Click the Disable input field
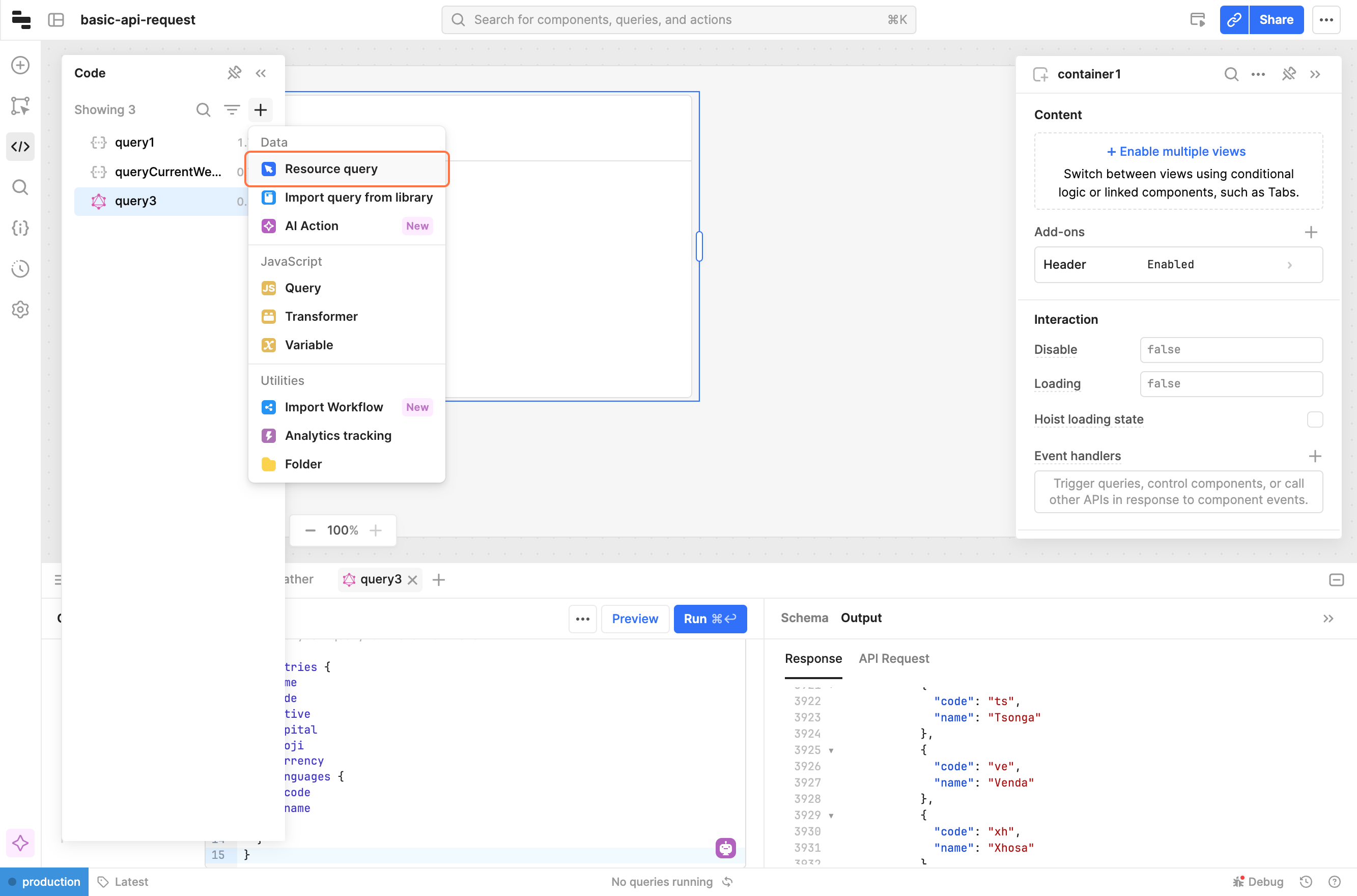 (1231, 350)
